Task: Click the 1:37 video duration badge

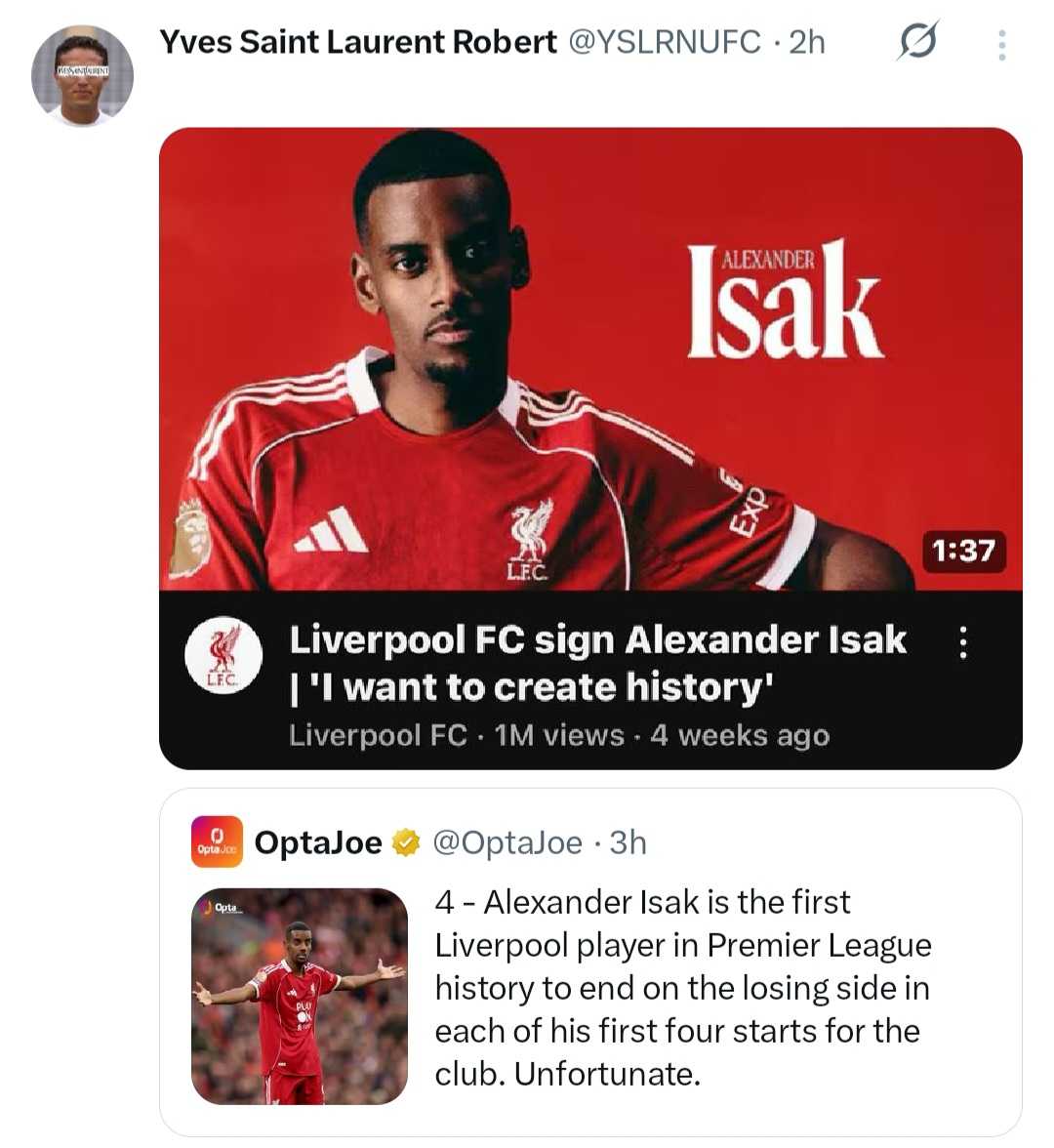Action: [x=962, y=551]
